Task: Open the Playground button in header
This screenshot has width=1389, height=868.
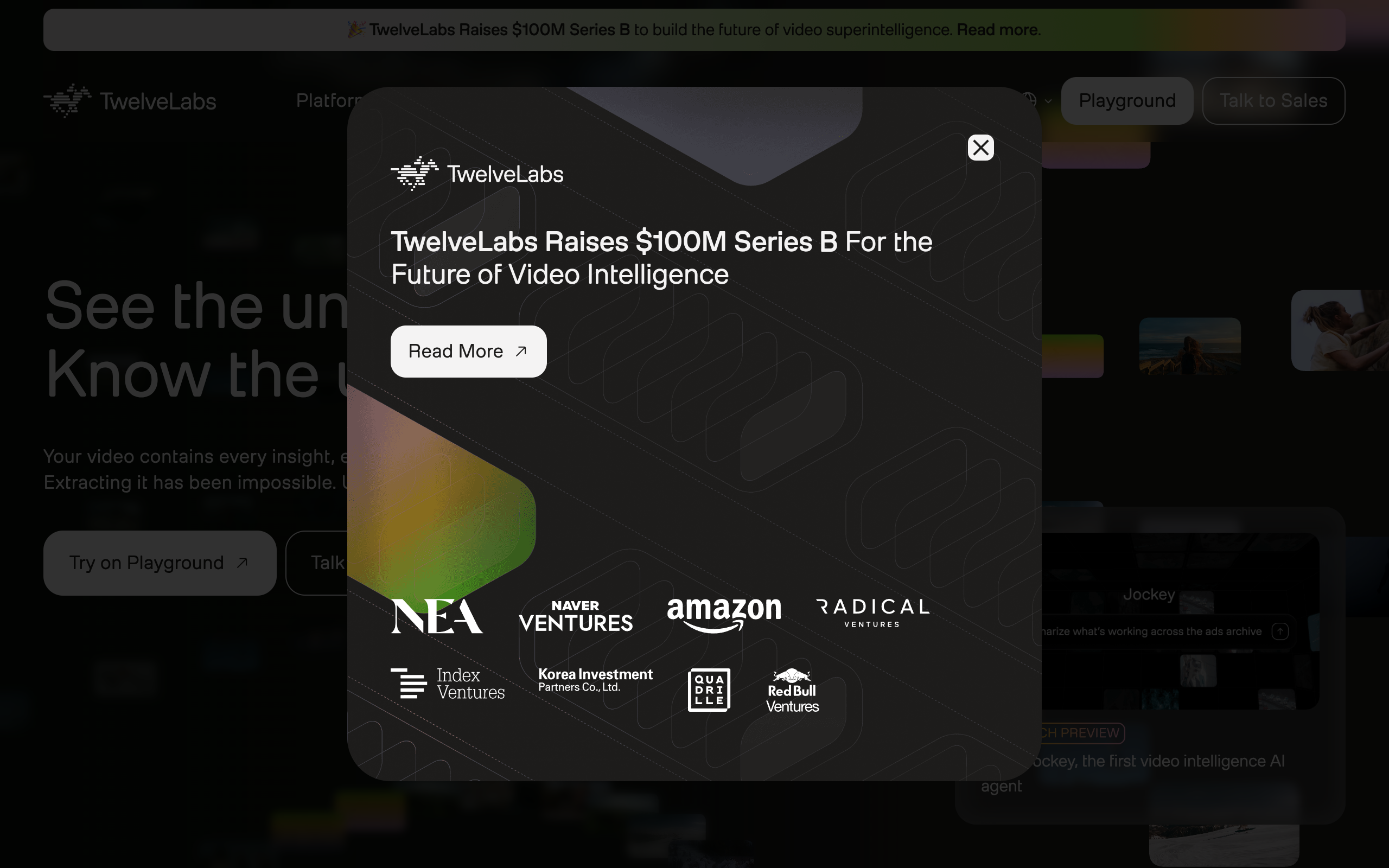Action: [x=1127, y=100]
